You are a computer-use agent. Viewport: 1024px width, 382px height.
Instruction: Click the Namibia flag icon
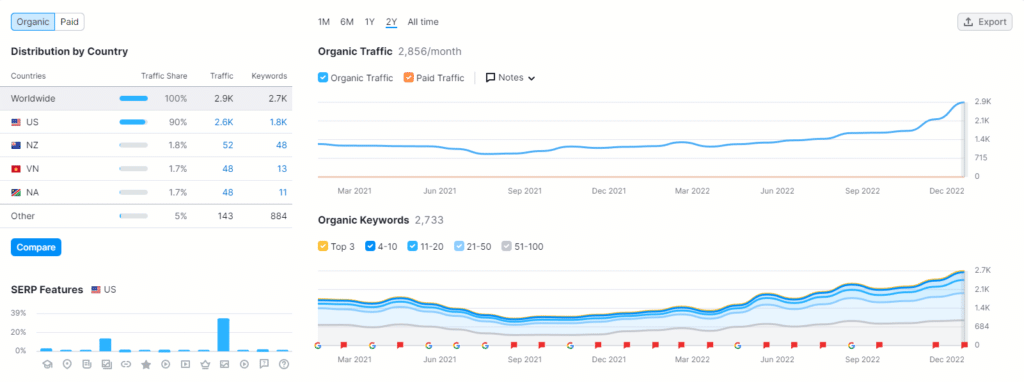point(16,193)
